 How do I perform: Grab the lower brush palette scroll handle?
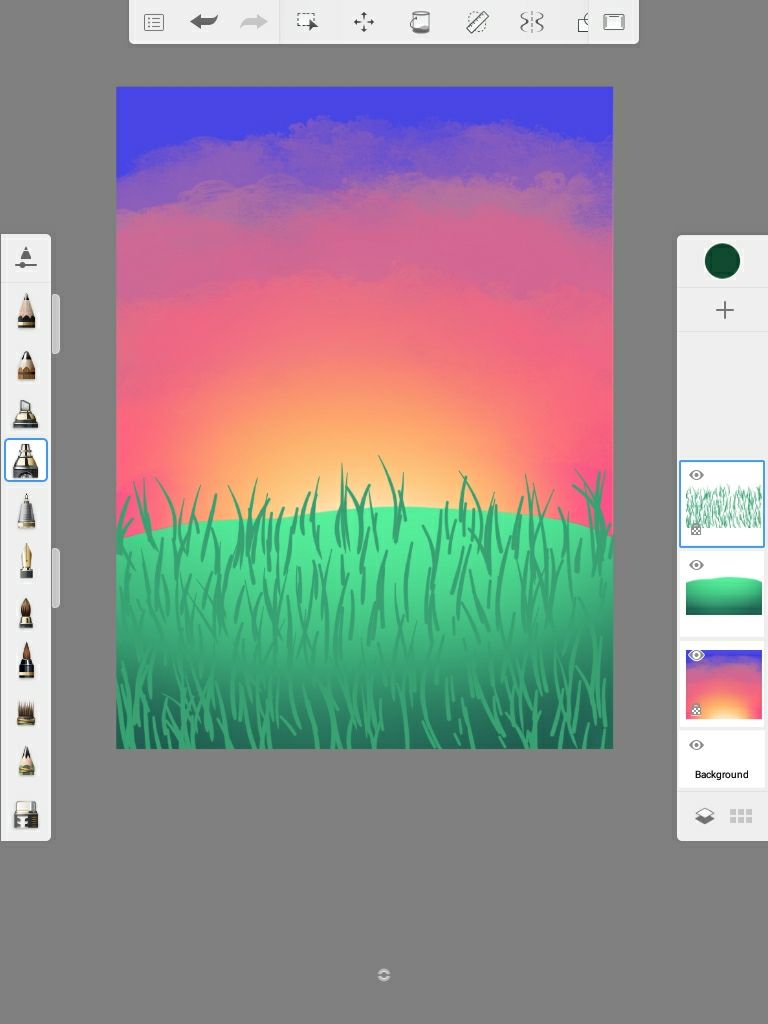pyautogui.click(x=56, y=578)
